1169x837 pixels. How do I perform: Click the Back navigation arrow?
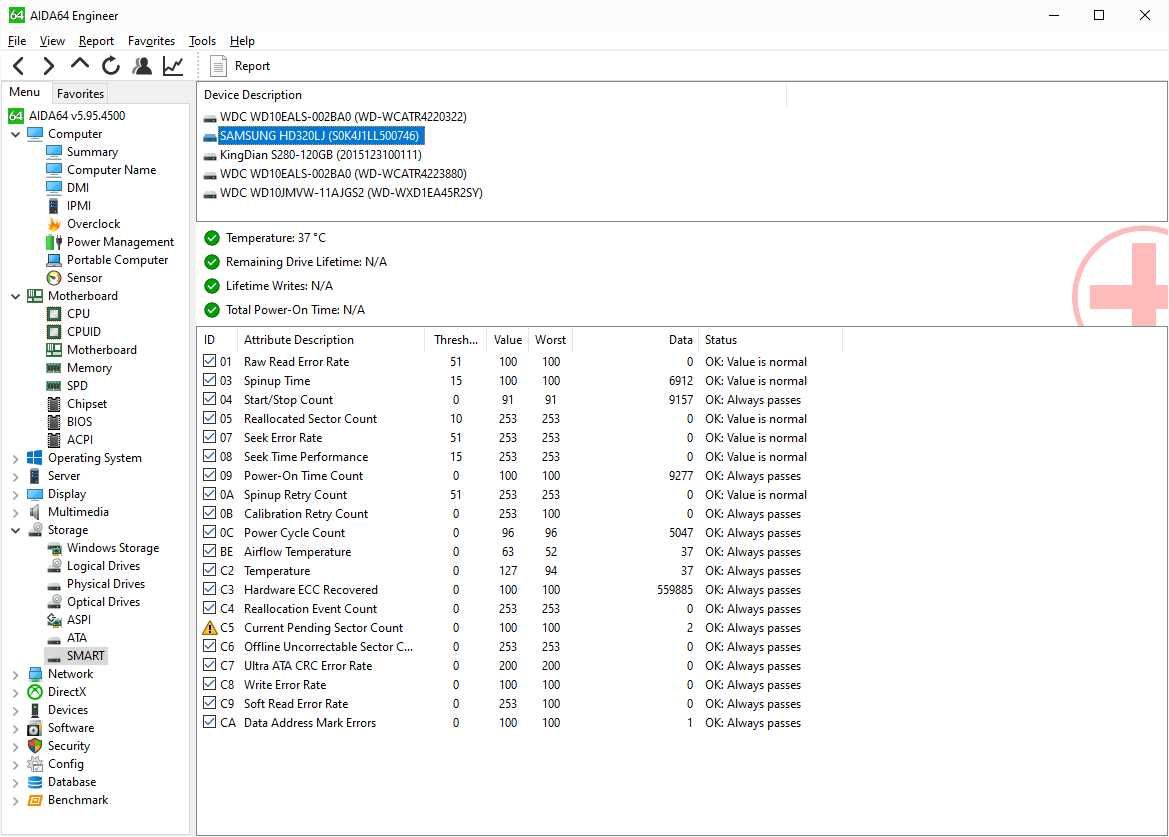click(x=19, y=66)
